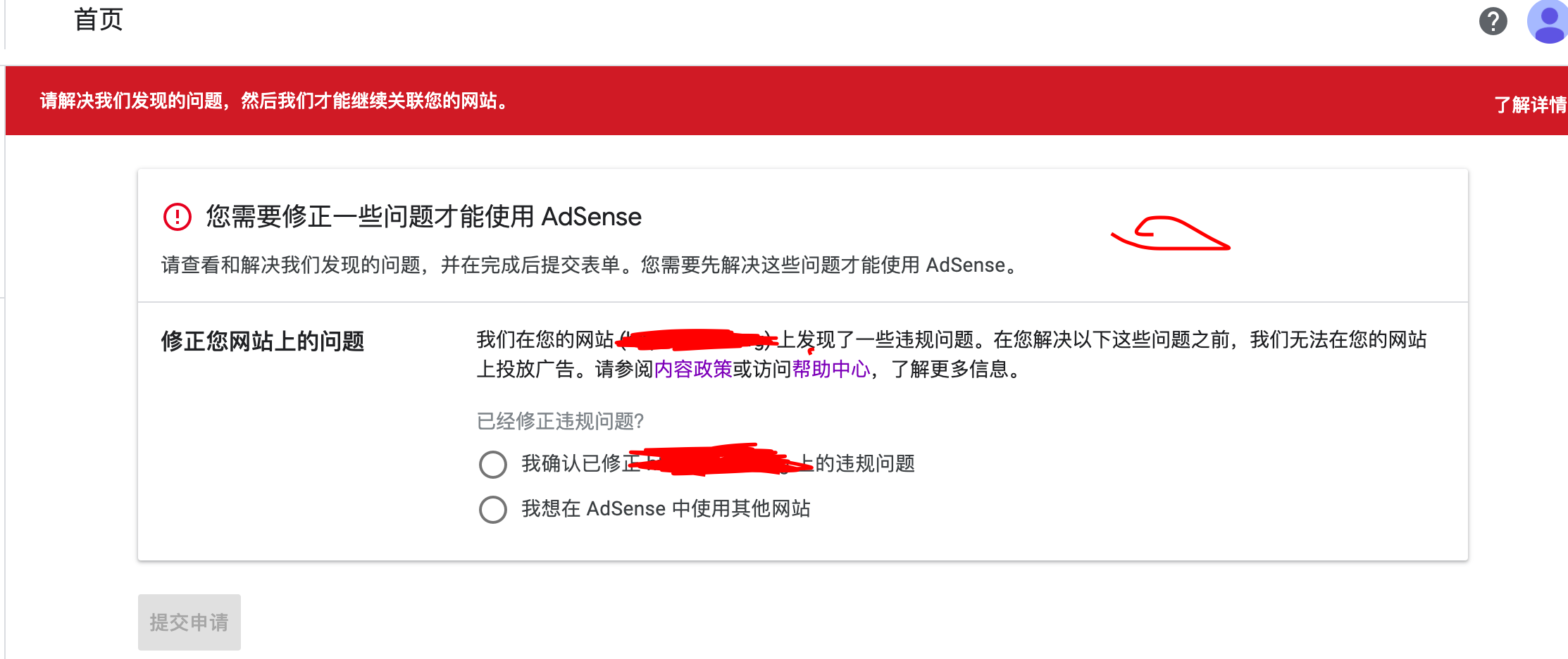Screen dimensions: 1568x659
Task: Click the red banner warning message text
Action: tap(273, 101)
